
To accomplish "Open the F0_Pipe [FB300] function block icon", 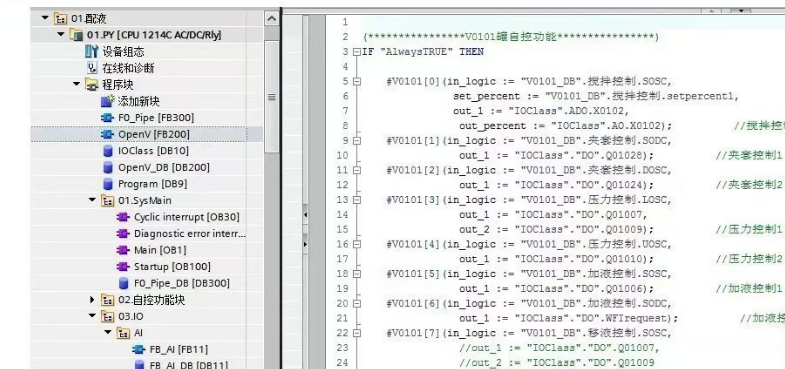I will pos(108,118).
